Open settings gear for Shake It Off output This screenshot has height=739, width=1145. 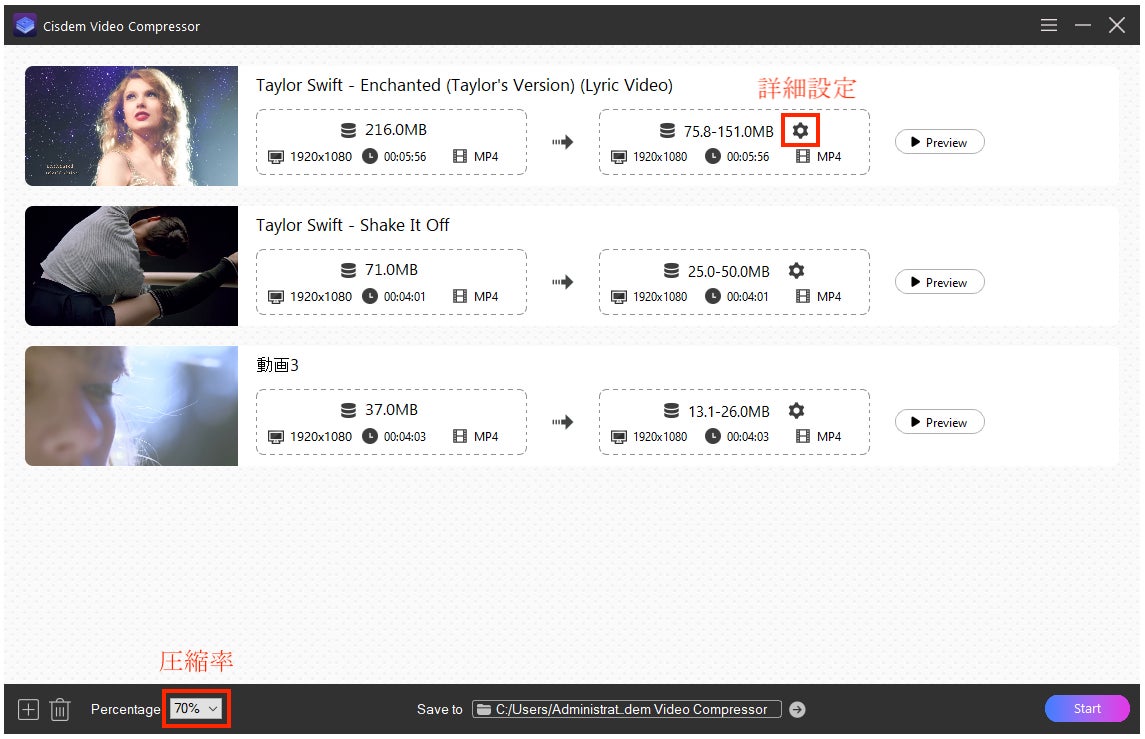tap(796, 271)
